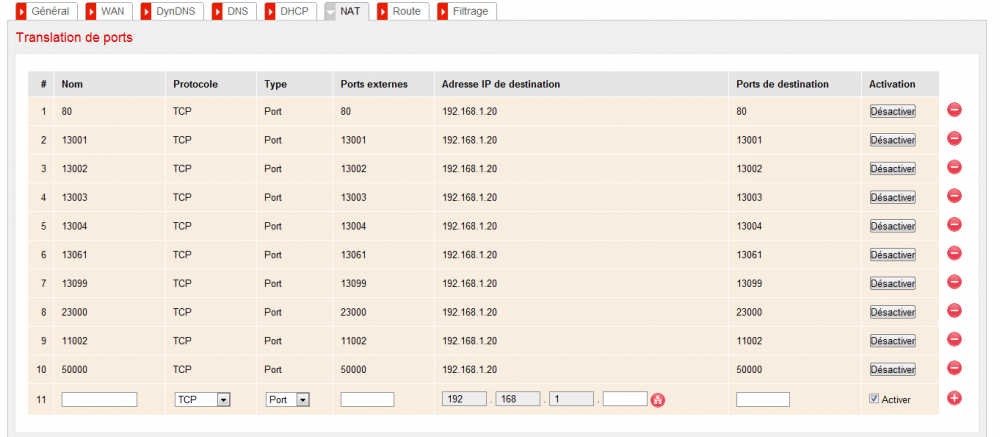Remove rule 23000 using red minus icon
Screen dimensions: 1000x437
tap(954, 311)
